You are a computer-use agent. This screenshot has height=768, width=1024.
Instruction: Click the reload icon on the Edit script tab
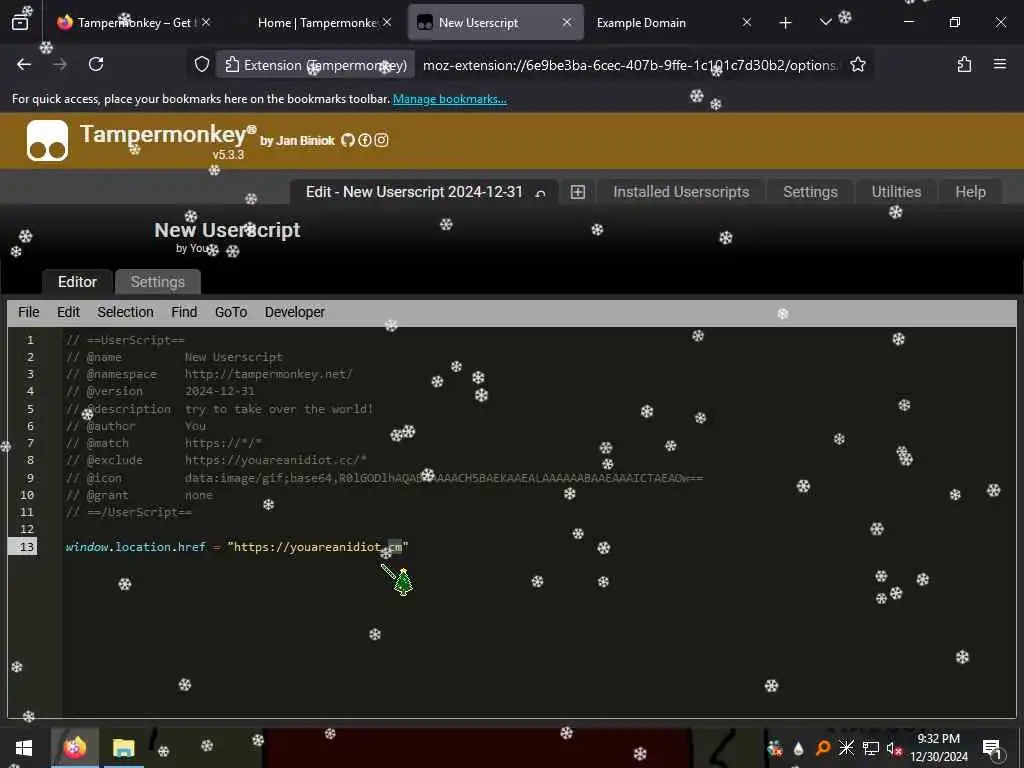coord(540,193)
